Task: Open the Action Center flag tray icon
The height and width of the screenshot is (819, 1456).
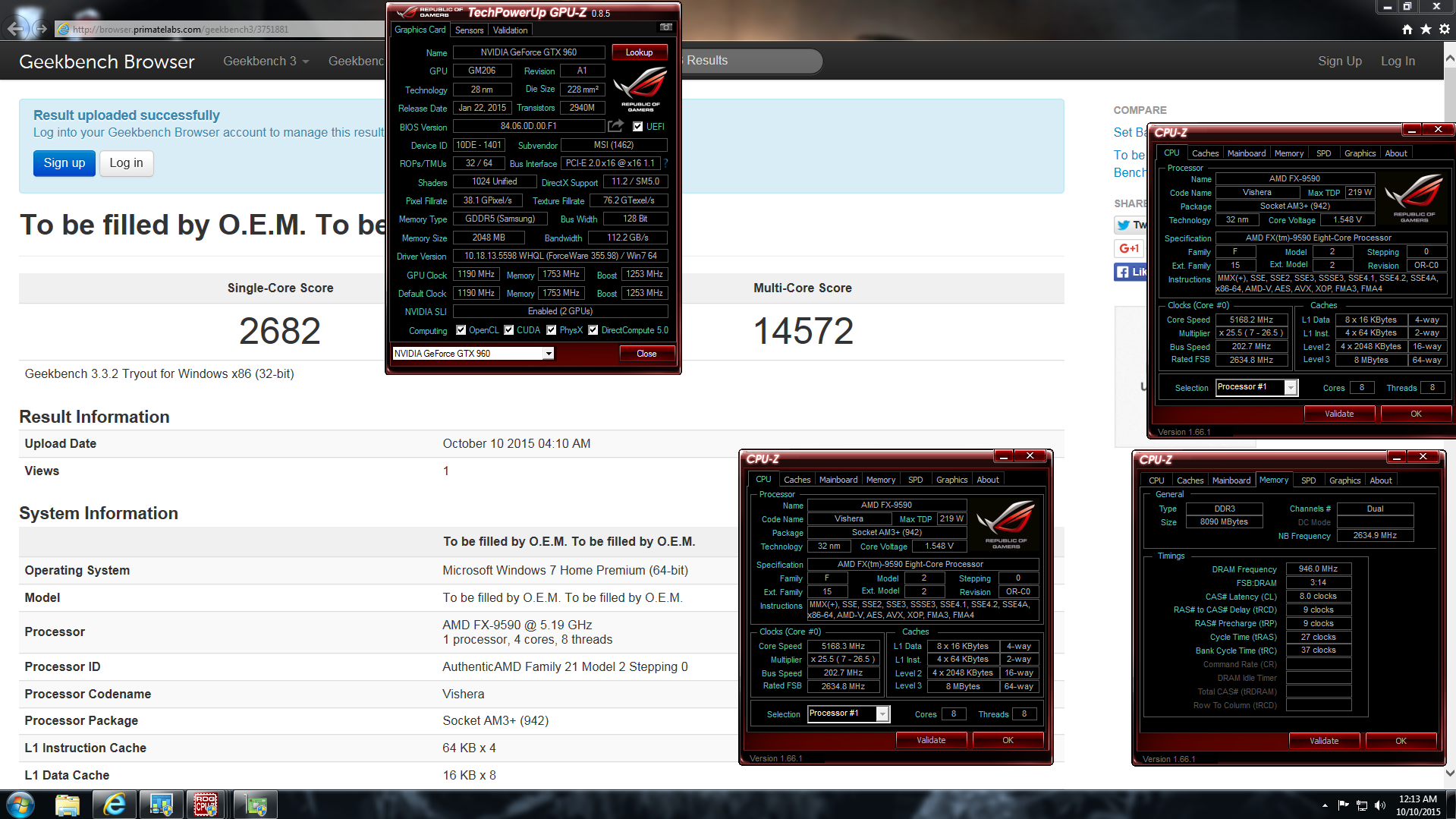Action: click(1343, 805)
